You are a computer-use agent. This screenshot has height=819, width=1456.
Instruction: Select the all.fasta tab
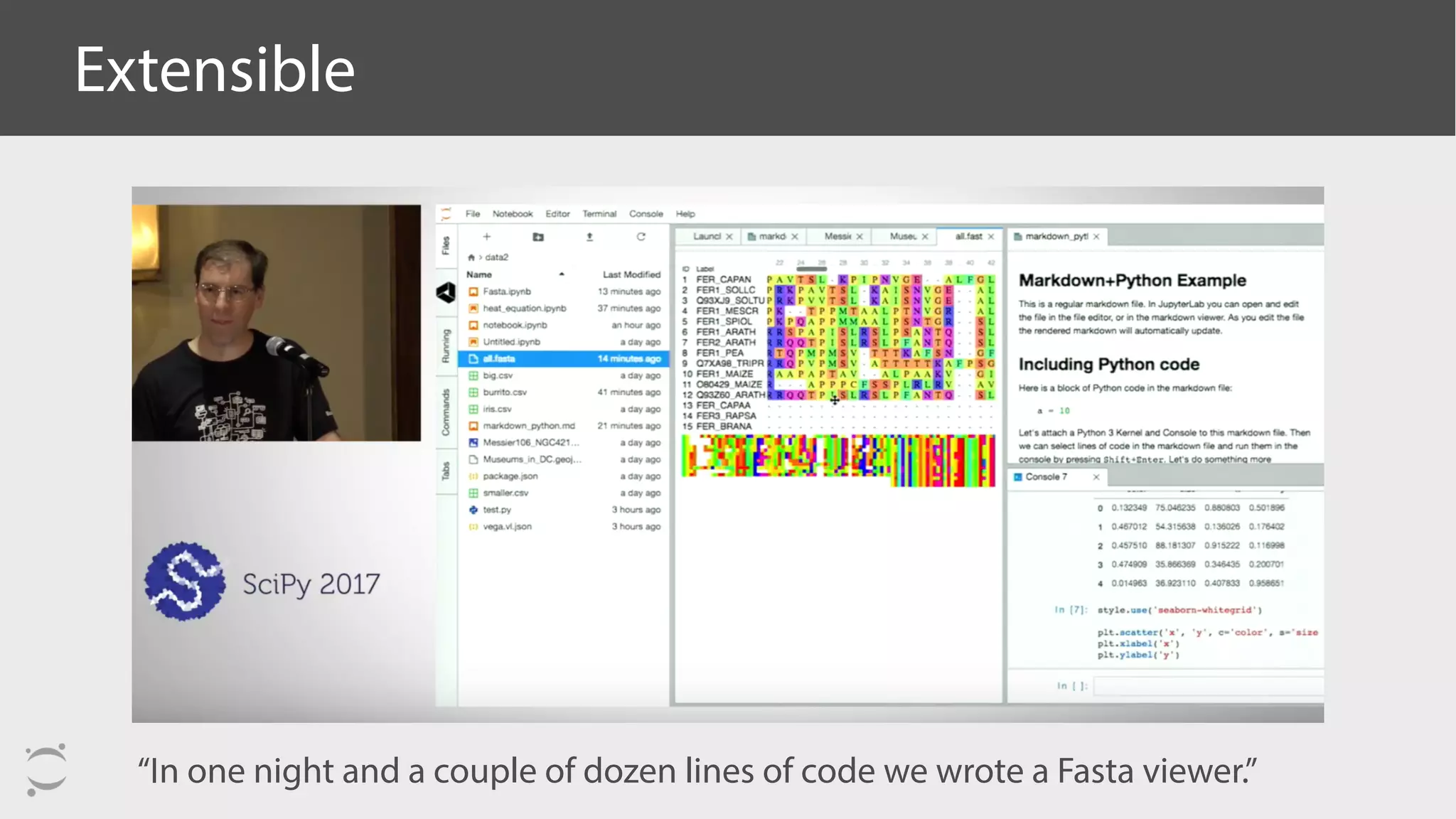coord(968,237)
